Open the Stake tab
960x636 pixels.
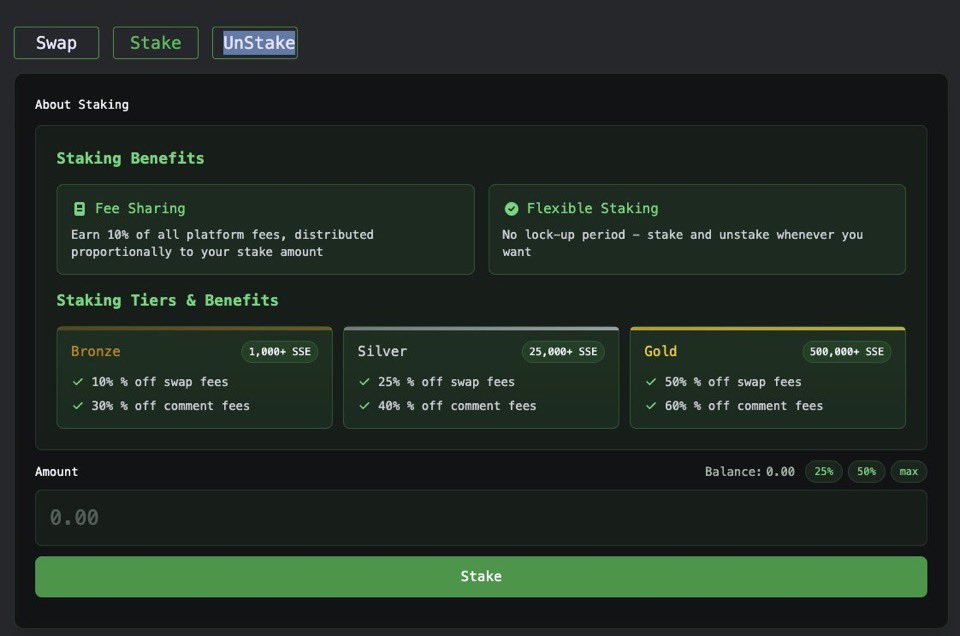(156, 43)
